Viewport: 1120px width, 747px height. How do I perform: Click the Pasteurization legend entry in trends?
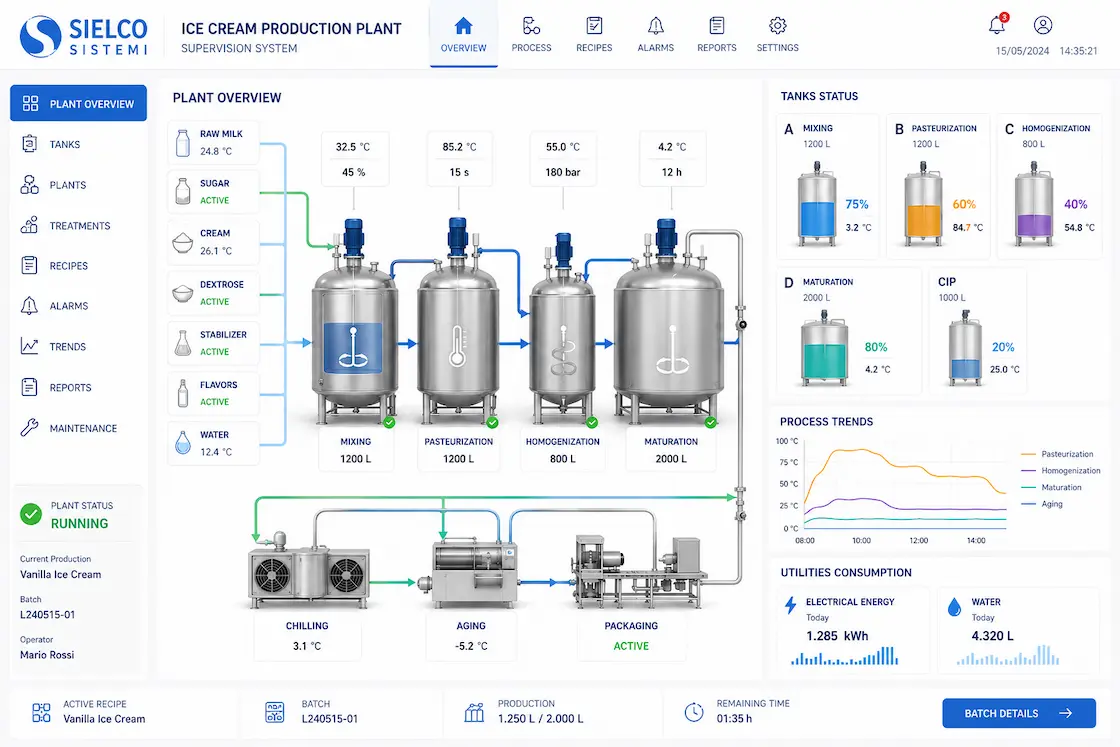(x=1057, y=453)
